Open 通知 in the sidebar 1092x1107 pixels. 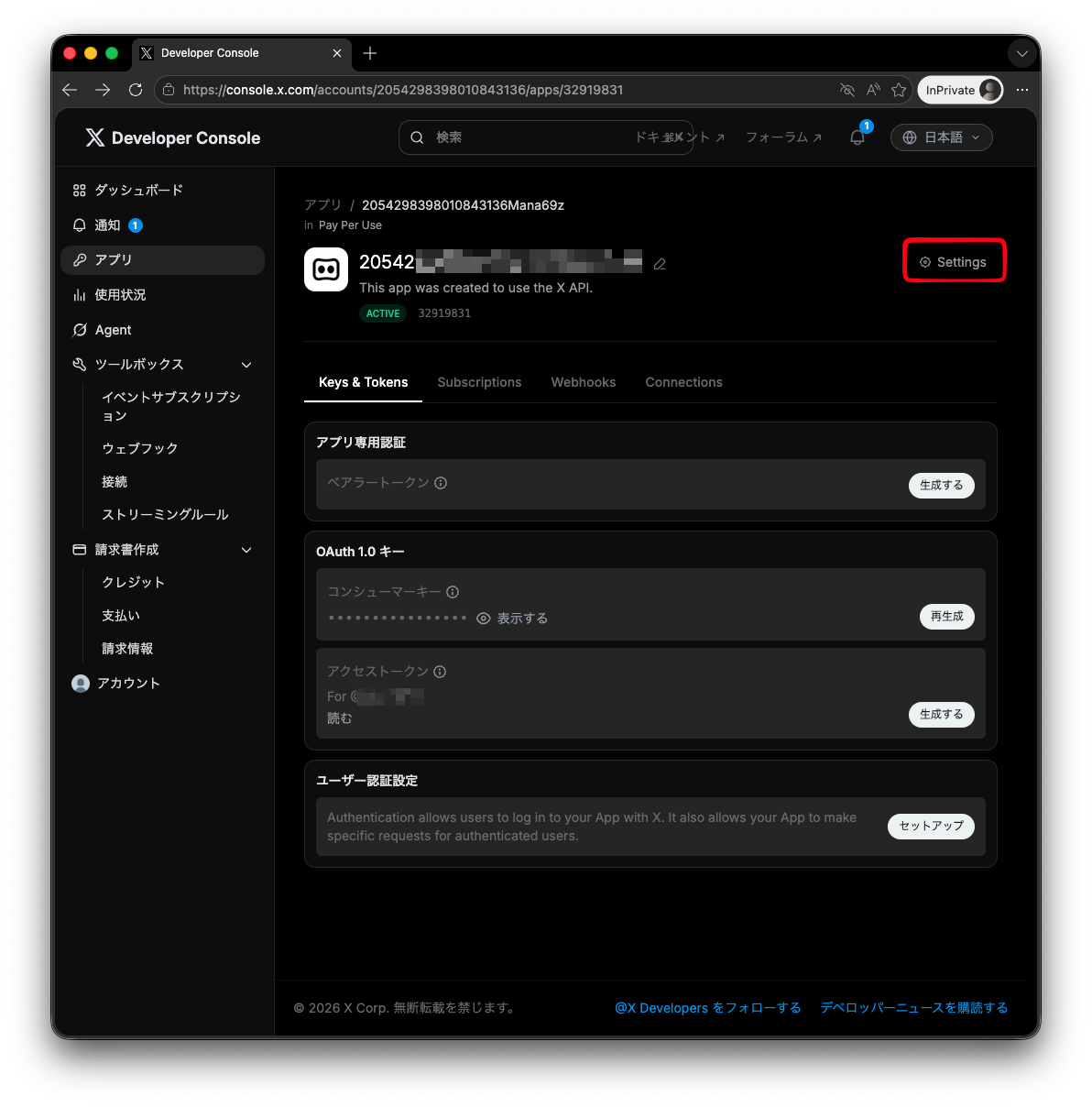(163, 225)
